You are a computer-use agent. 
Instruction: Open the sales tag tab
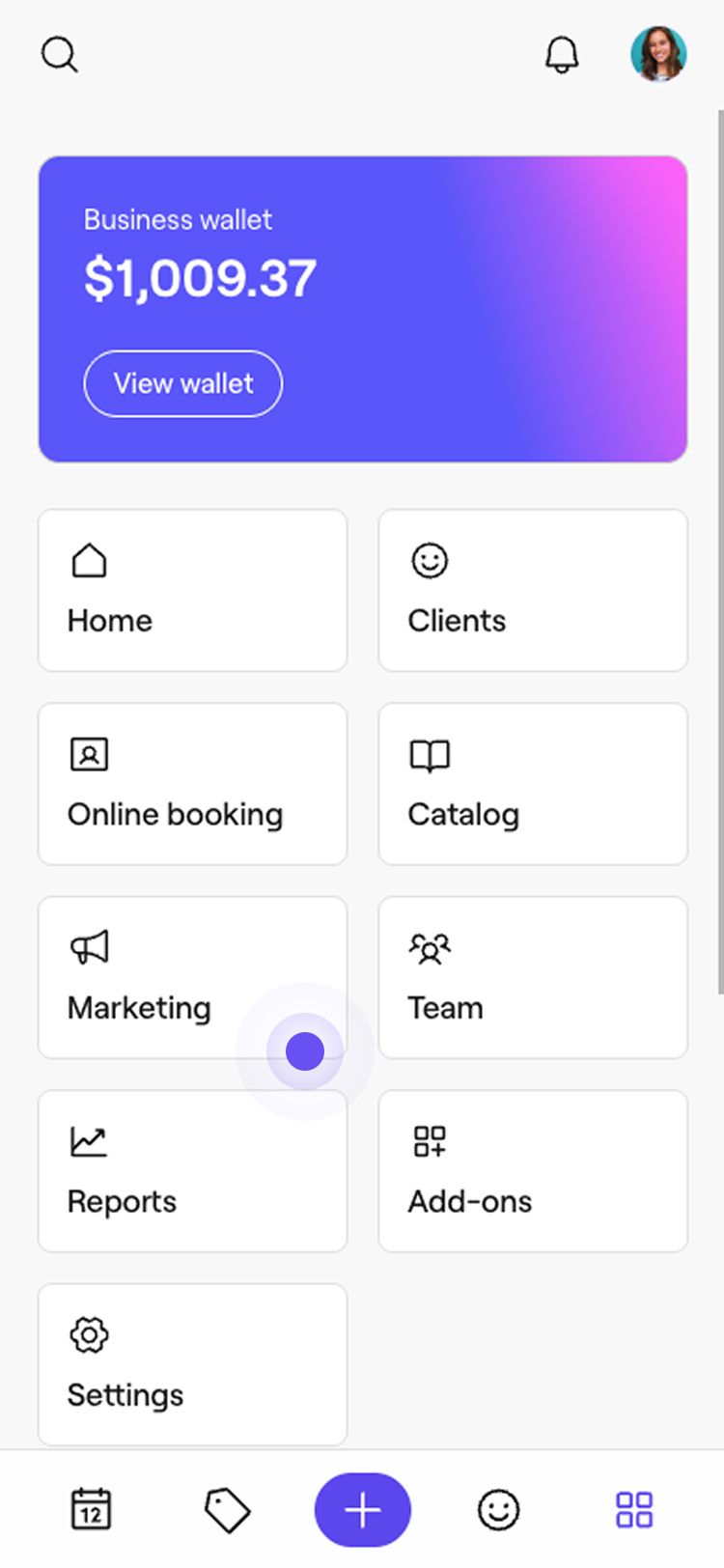tap(227, 1509)
